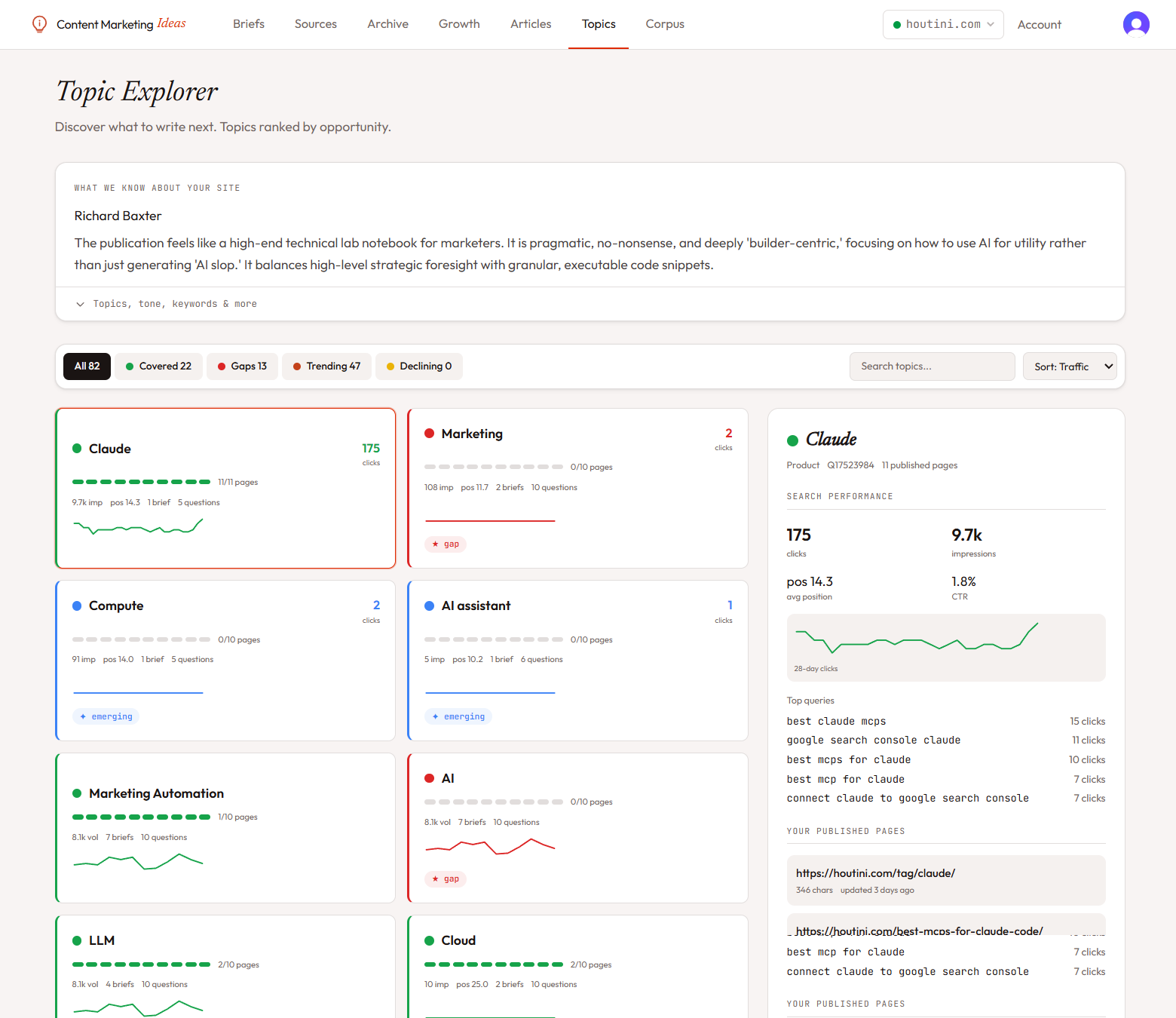Click the All 82 filter button
Viewport: 1176px width, 1018px height.
coord(86,366)
